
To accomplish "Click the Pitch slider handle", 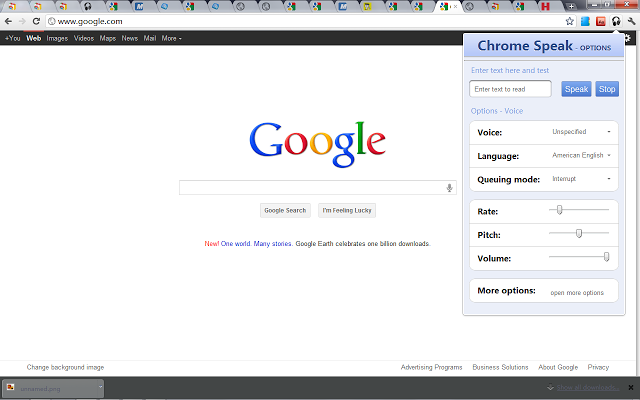I will point(579,233).
